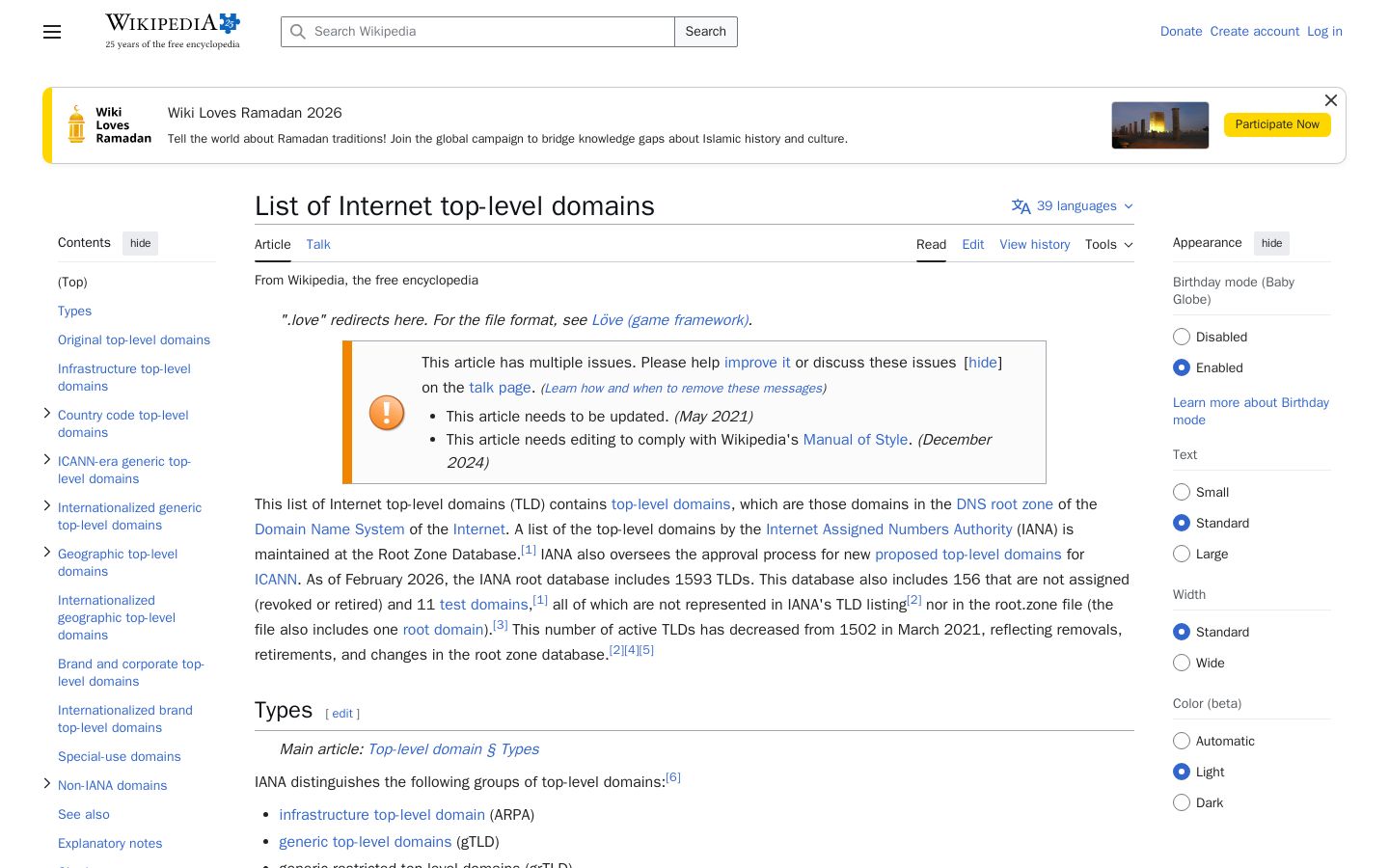
Task: Go to Infrastructure top-level domains section
Action: coord(124,378)
